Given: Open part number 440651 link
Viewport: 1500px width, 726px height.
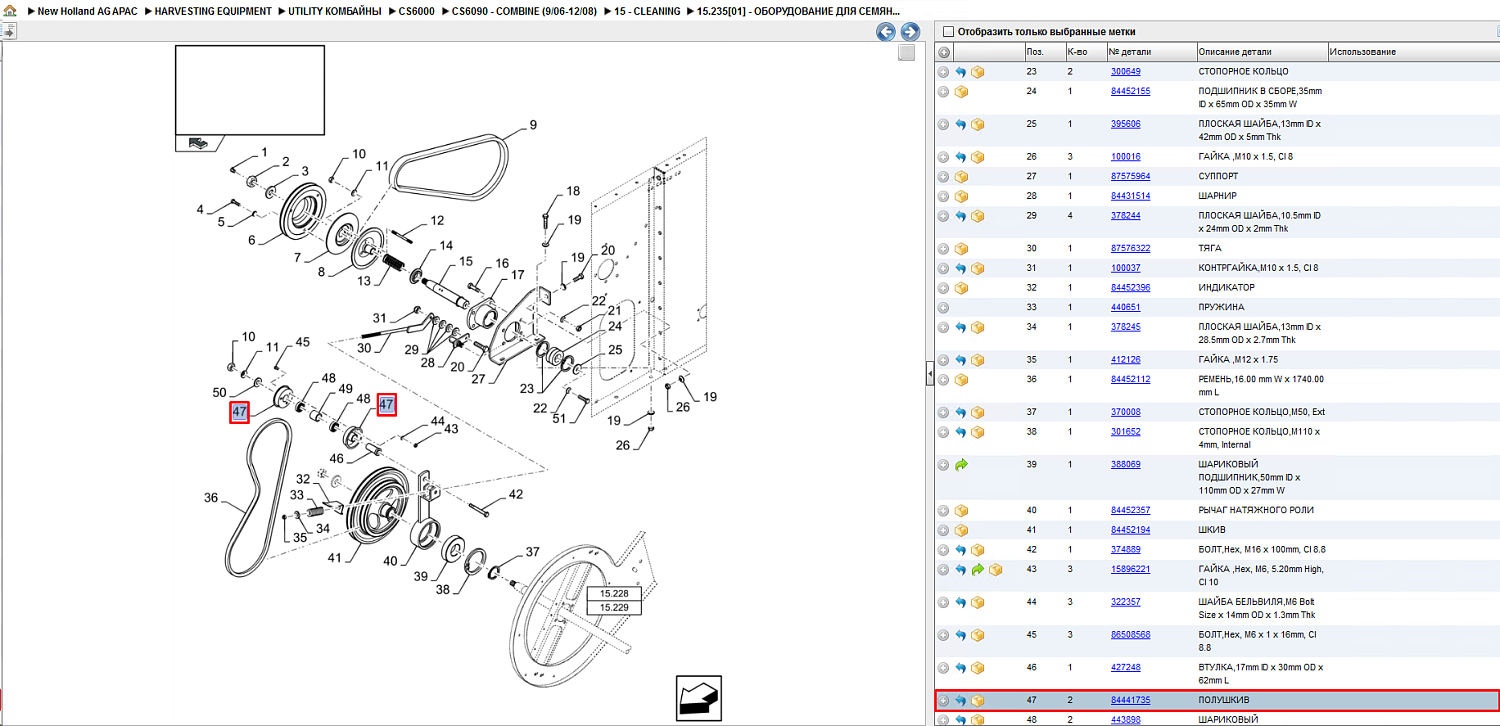Looking at the screenshot, I should pos(1125,307).
